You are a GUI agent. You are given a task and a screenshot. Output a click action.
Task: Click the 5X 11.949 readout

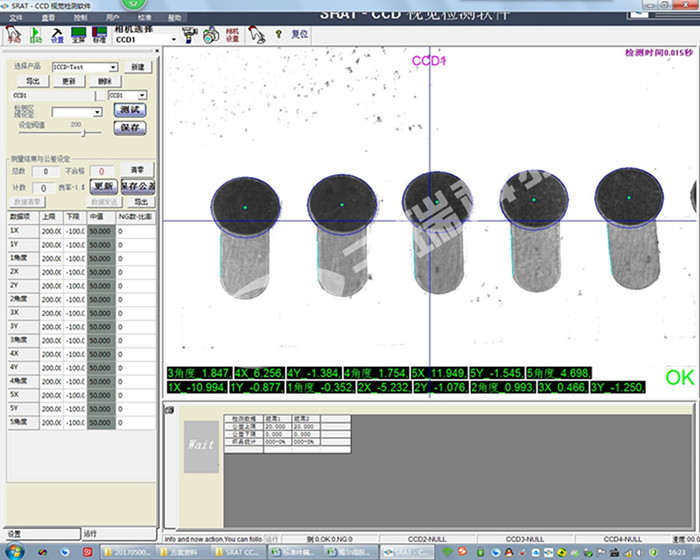pyautogui.click(x=439, y=373)
